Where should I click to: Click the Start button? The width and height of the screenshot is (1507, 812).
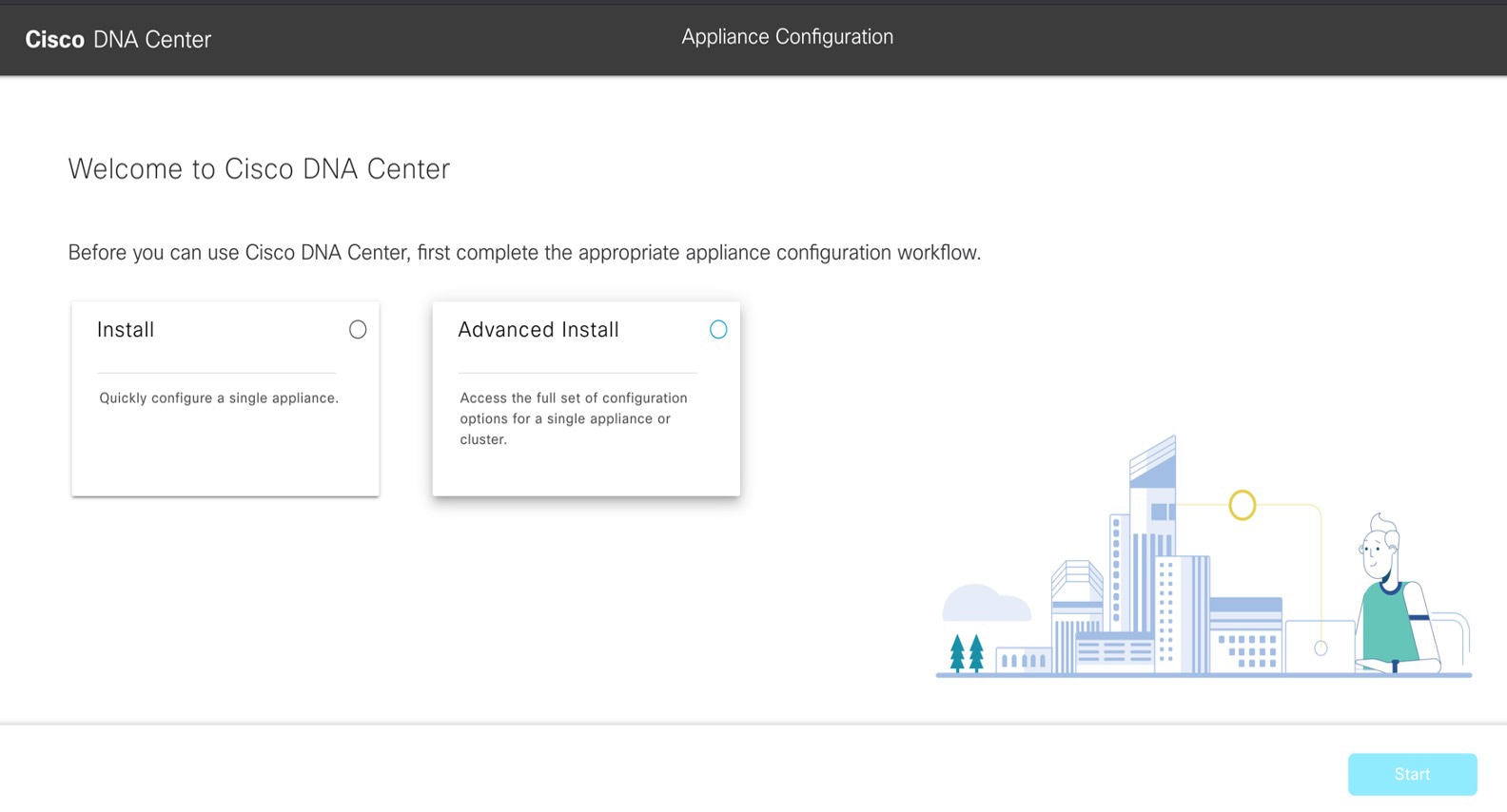(1412, 774)
